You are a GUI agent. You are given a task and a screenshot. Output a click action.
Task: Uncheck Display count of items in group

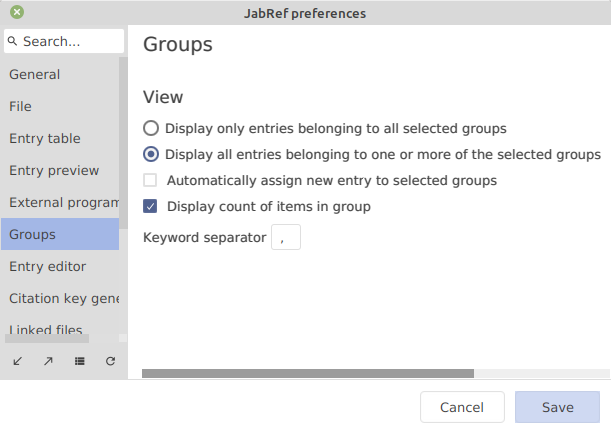point(151,207)
